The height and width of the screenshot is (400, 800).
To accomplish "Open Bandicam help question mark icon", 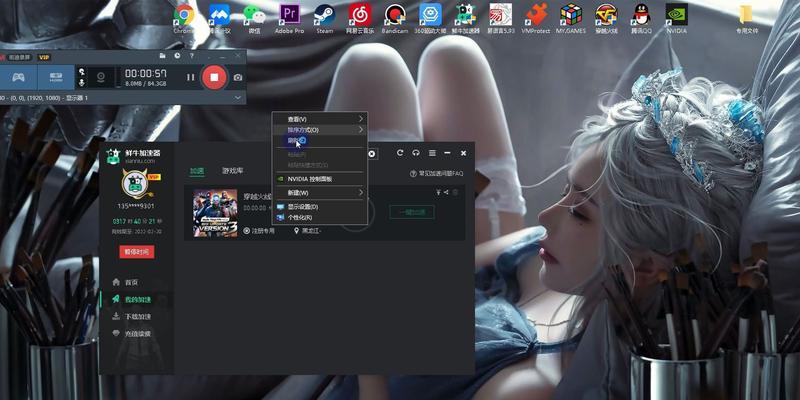I will [191, 56].
